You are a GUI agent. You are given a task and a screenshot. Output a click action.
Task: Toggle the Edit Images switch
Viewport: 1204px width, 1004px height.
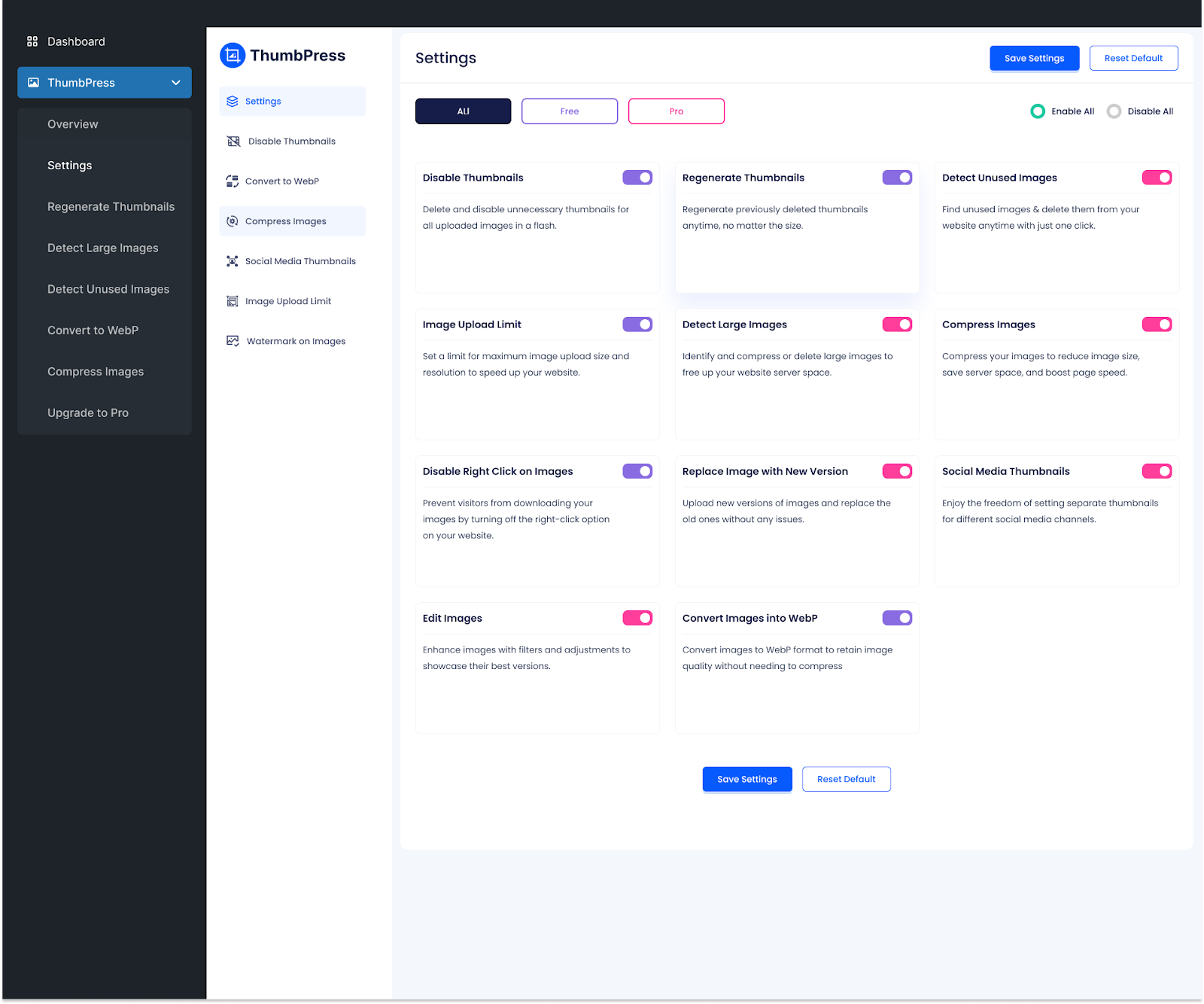[x=637, y=618]
